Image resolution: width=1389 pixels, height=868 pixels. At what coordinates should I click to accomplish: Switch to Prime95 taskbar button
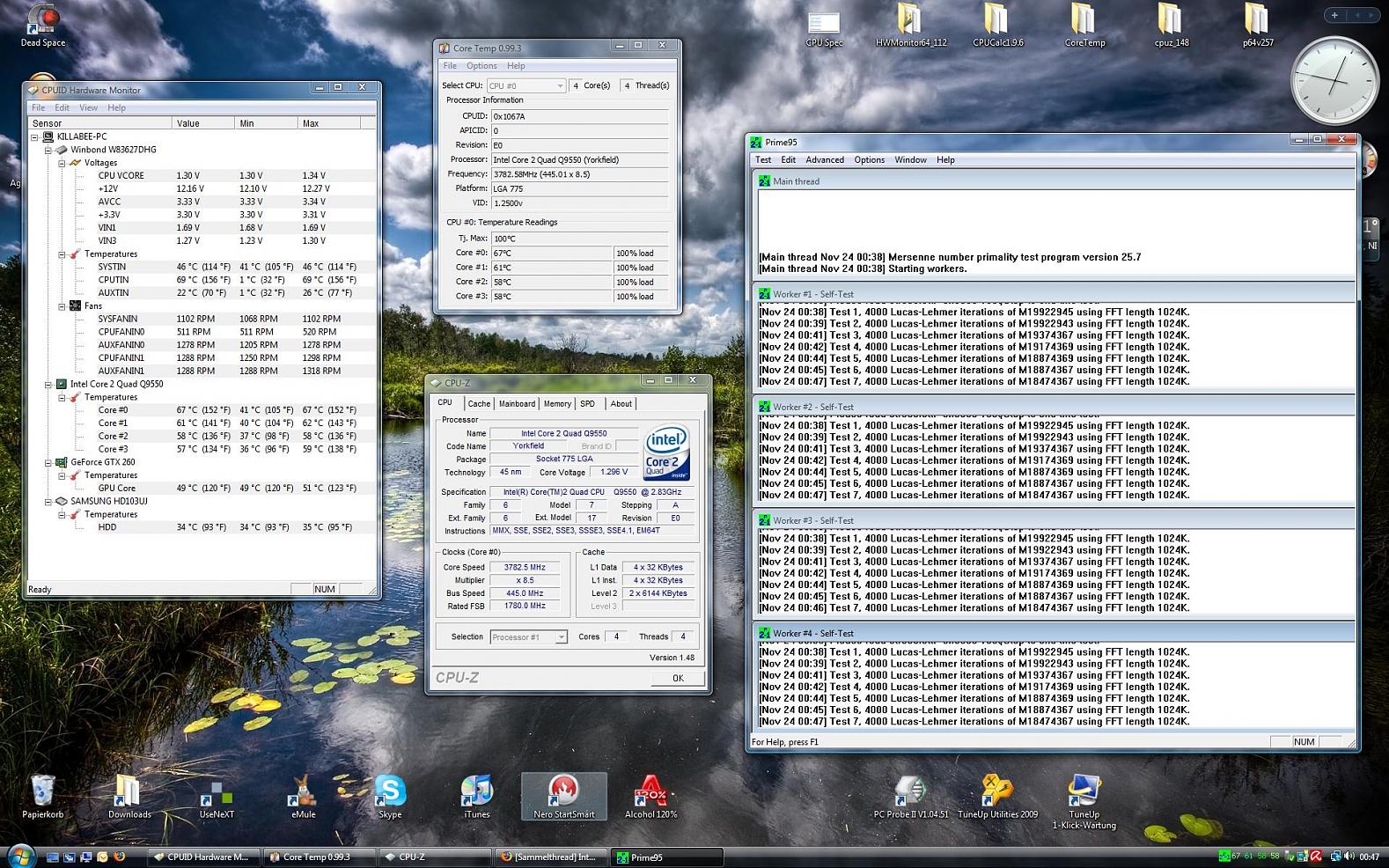[666, 857]
